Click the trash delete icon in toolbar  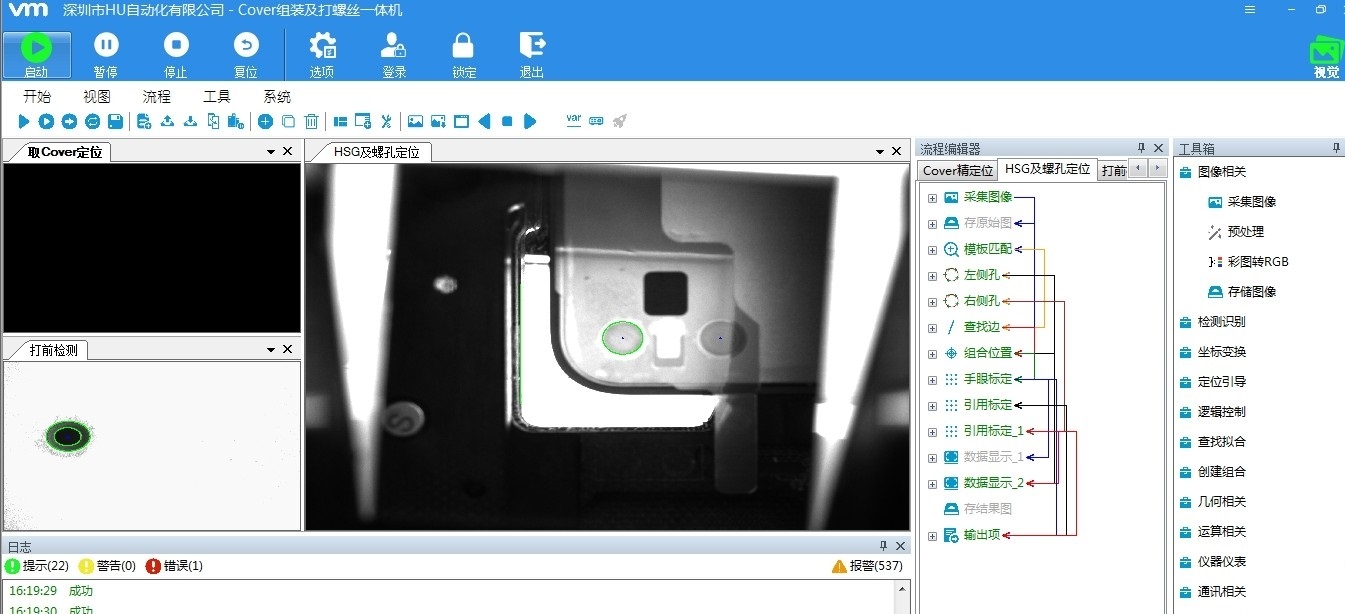pos(311,122)
